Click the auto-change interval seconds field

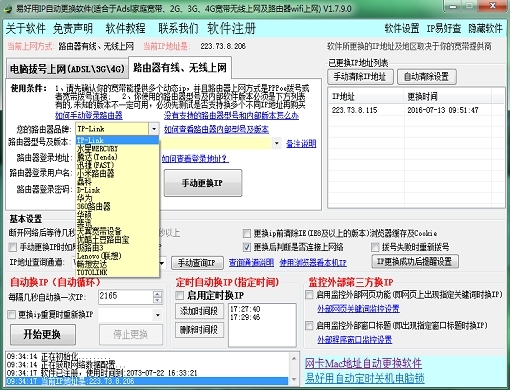coord(126,297)
